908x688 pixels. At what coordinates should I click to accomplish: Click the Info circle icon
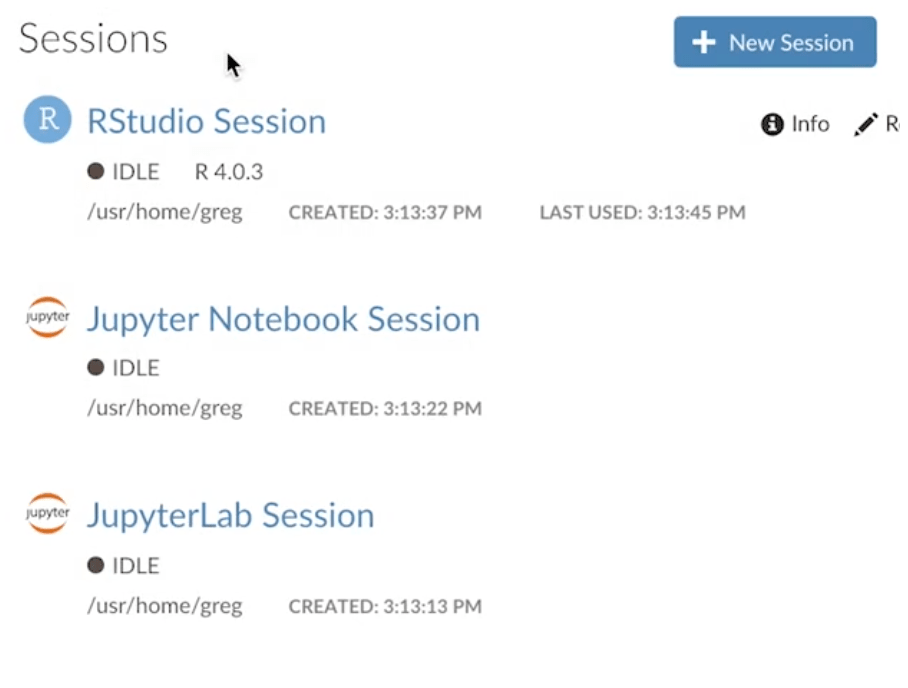tap(772, 124)
